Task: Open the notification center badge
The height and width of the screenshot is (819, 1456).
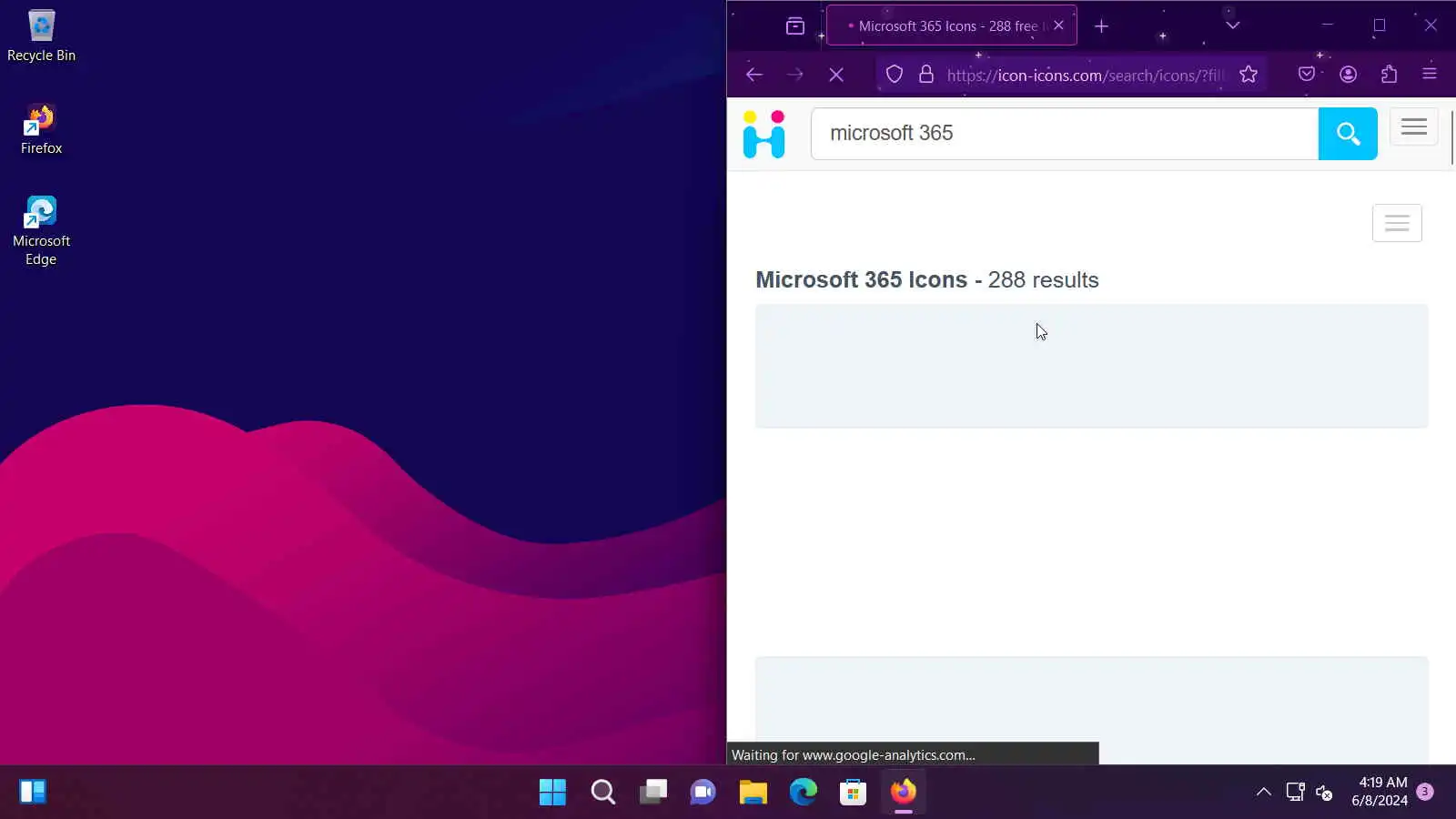Action: pyautogui.click(x=1425, y=792)
